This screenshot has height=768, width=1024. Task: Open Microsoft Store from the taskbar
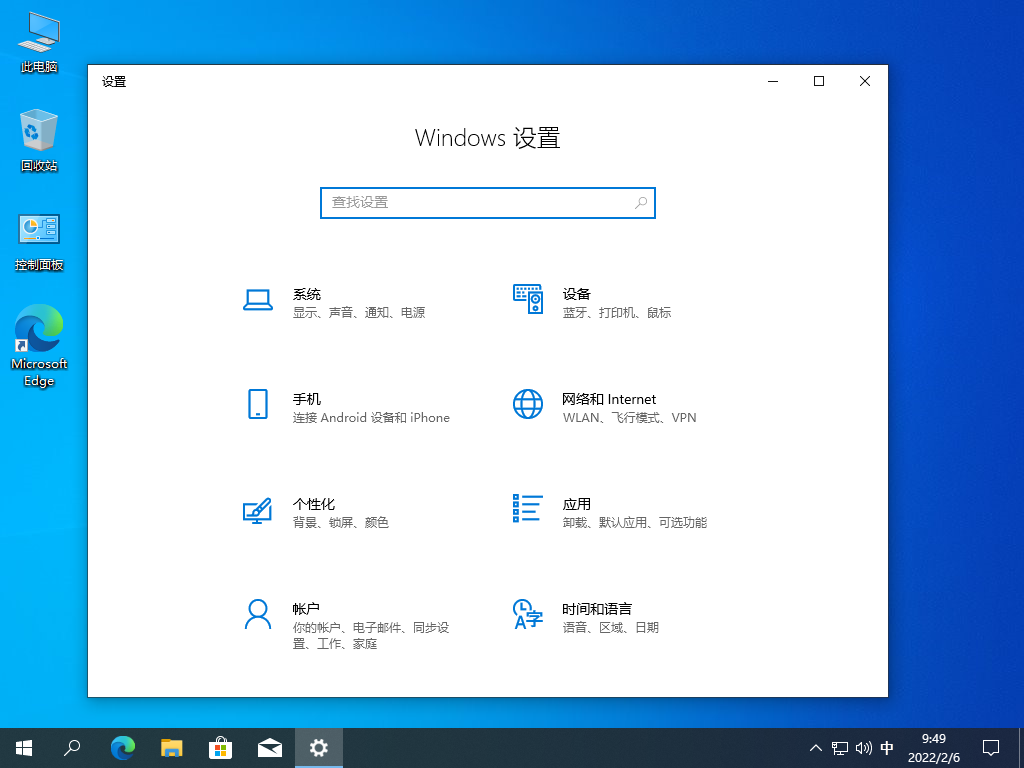click(x=220, y=747)
